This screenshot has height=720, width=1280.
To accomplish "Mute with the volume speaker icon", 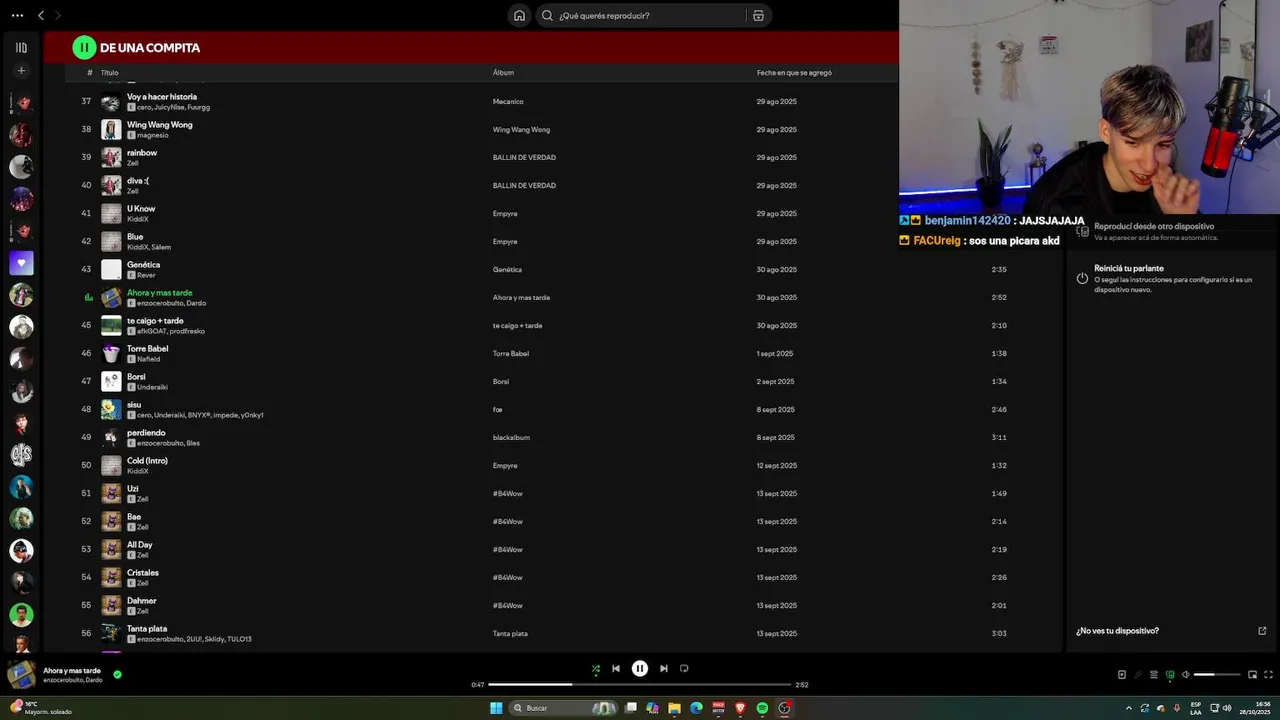I will tap(1186, 675).
